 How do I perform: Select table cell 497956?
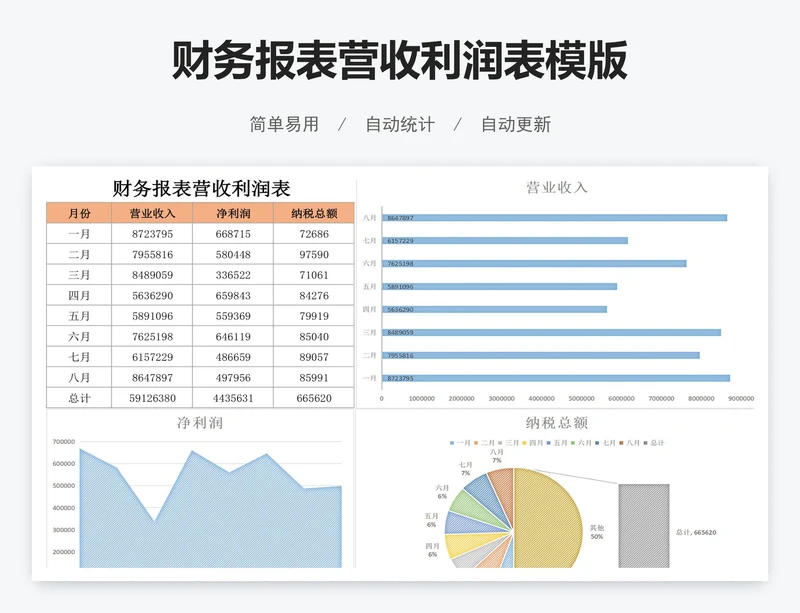[233, 378]
